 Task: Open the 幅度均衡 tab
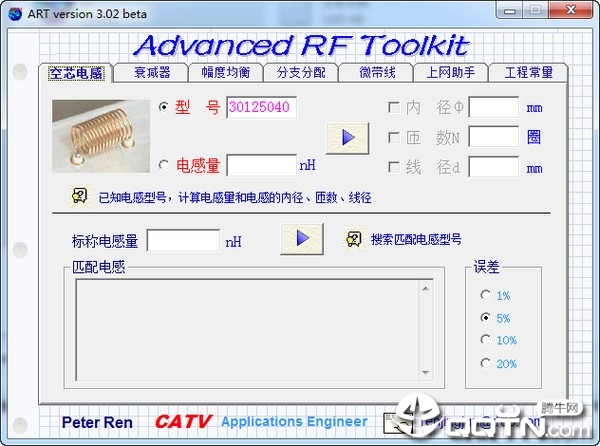pos(226,72)
